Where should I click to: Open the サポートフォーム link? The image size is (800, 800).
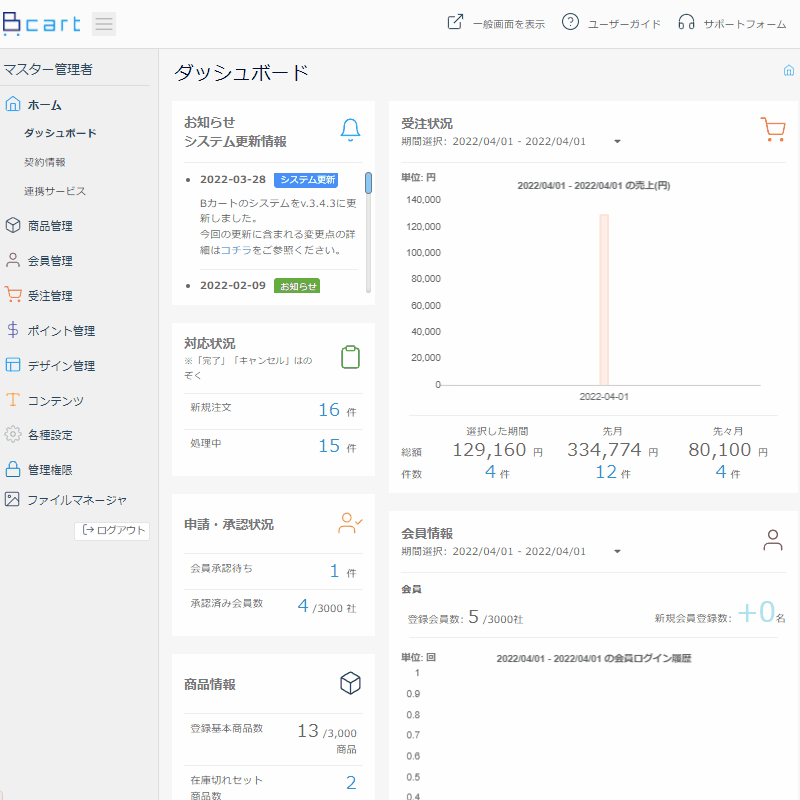(744, 24)
